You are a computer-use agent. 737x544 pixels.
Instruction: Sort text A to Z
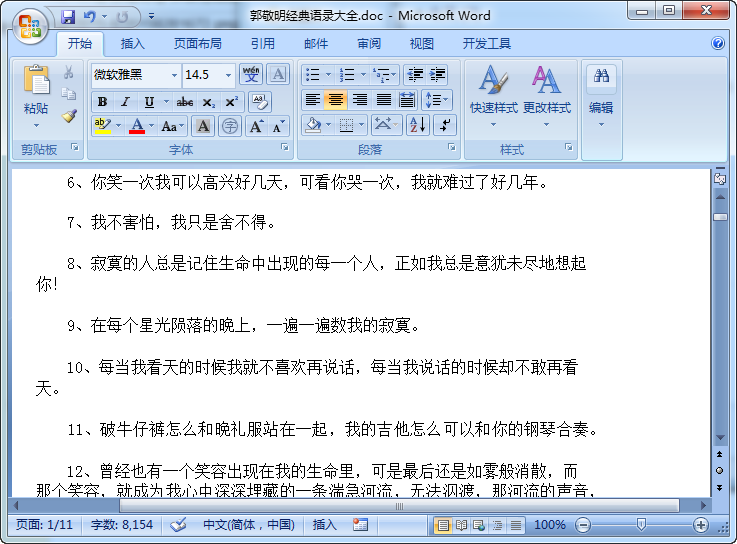coord(418,125)
